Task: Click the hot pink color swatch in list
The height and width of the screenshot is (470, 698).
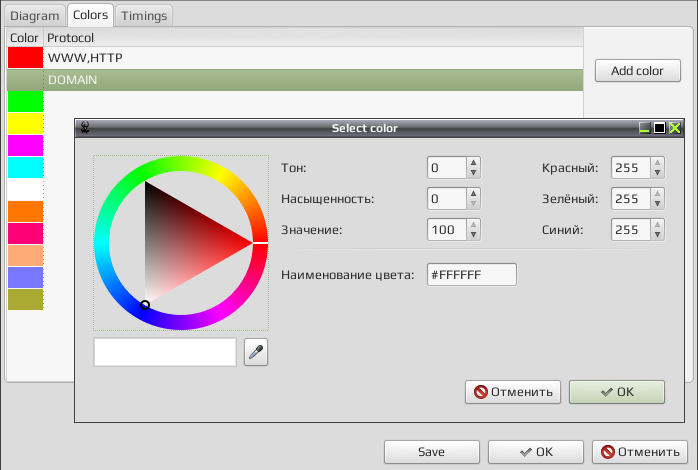Action: [25, 233]
